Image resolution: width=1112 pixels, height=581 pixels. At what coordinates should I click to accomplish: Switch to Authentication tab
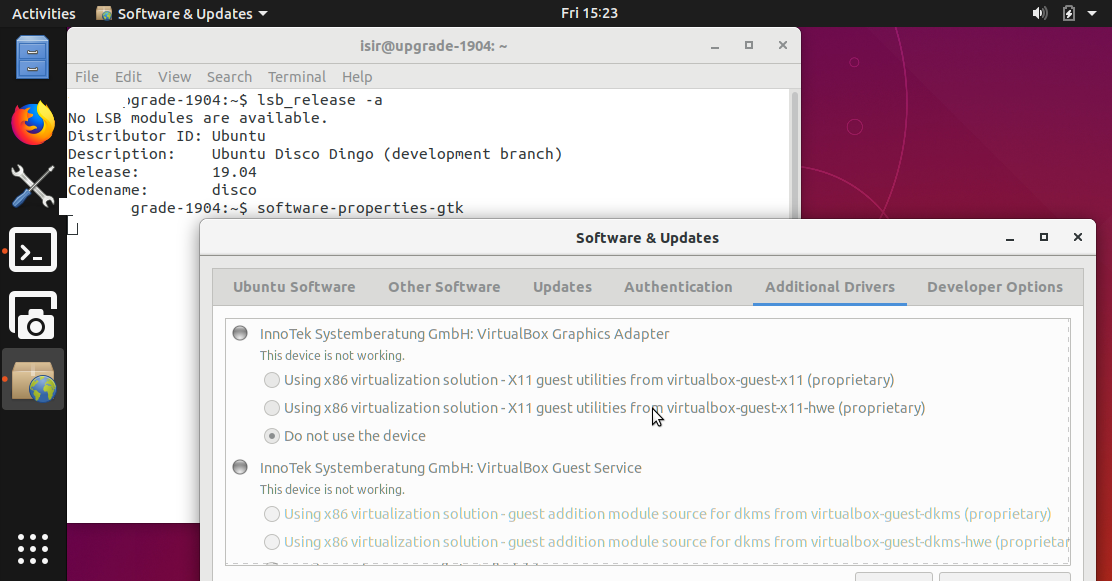pos(678,287)
